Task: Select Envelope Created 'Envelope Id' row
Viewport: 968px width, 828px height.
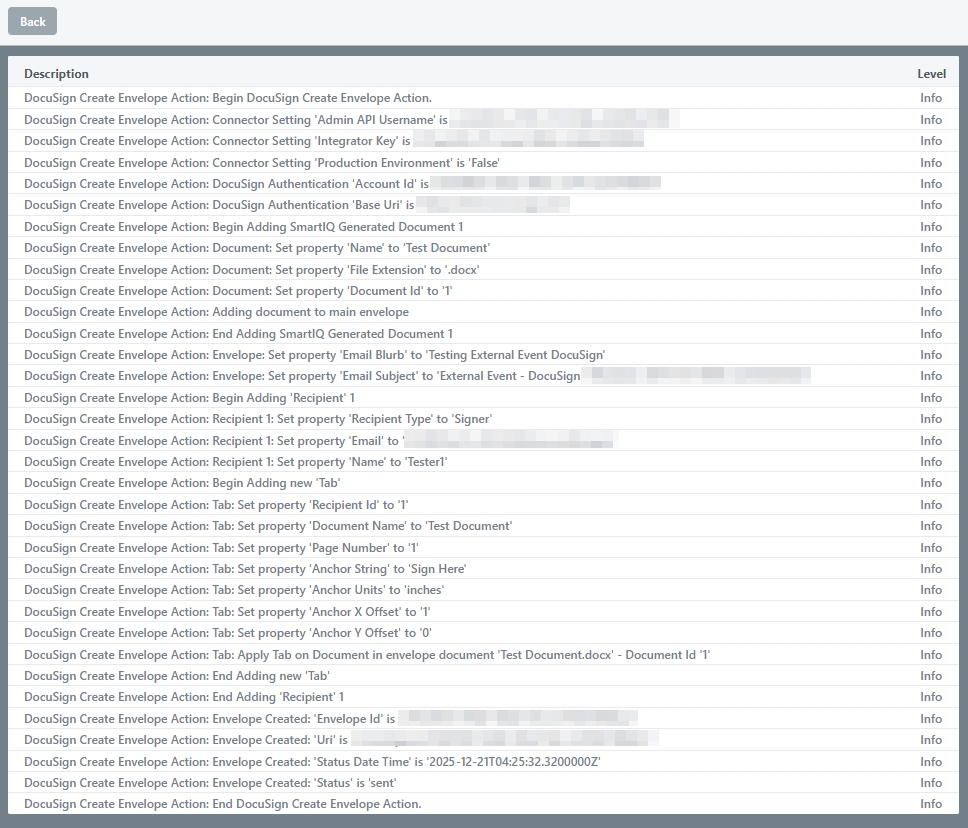Action: coord(483,719)
